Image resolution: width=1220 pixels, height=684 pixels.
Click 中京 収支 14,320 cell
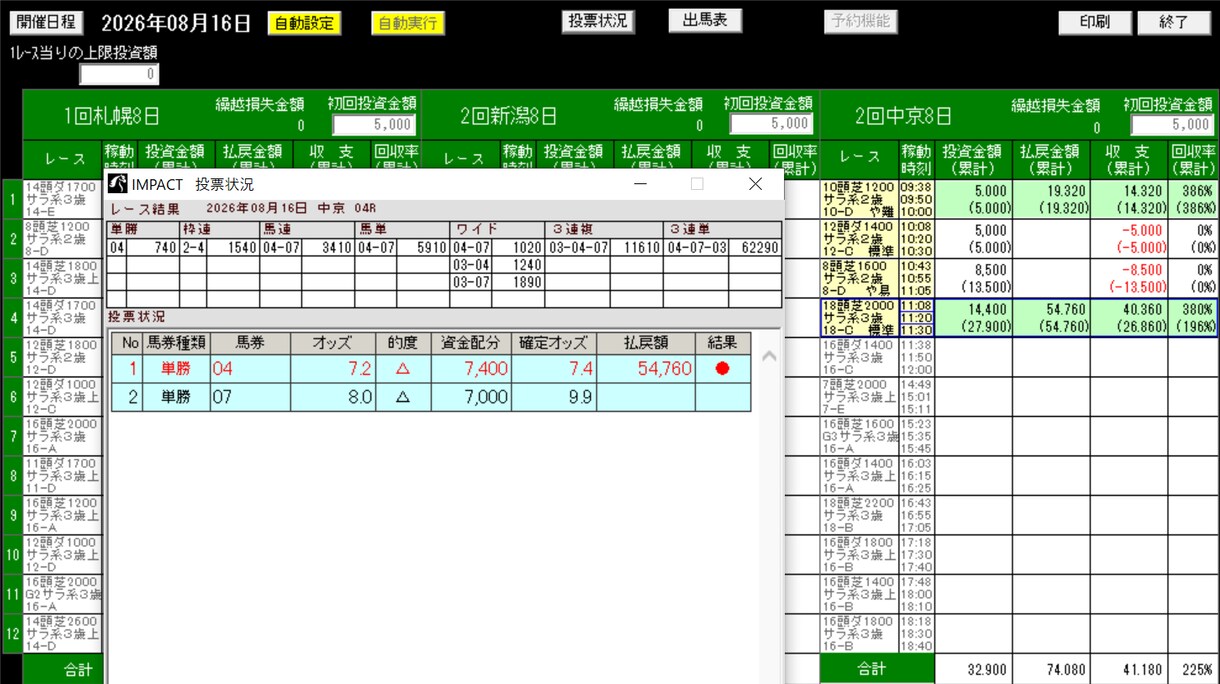[1129, 199]
